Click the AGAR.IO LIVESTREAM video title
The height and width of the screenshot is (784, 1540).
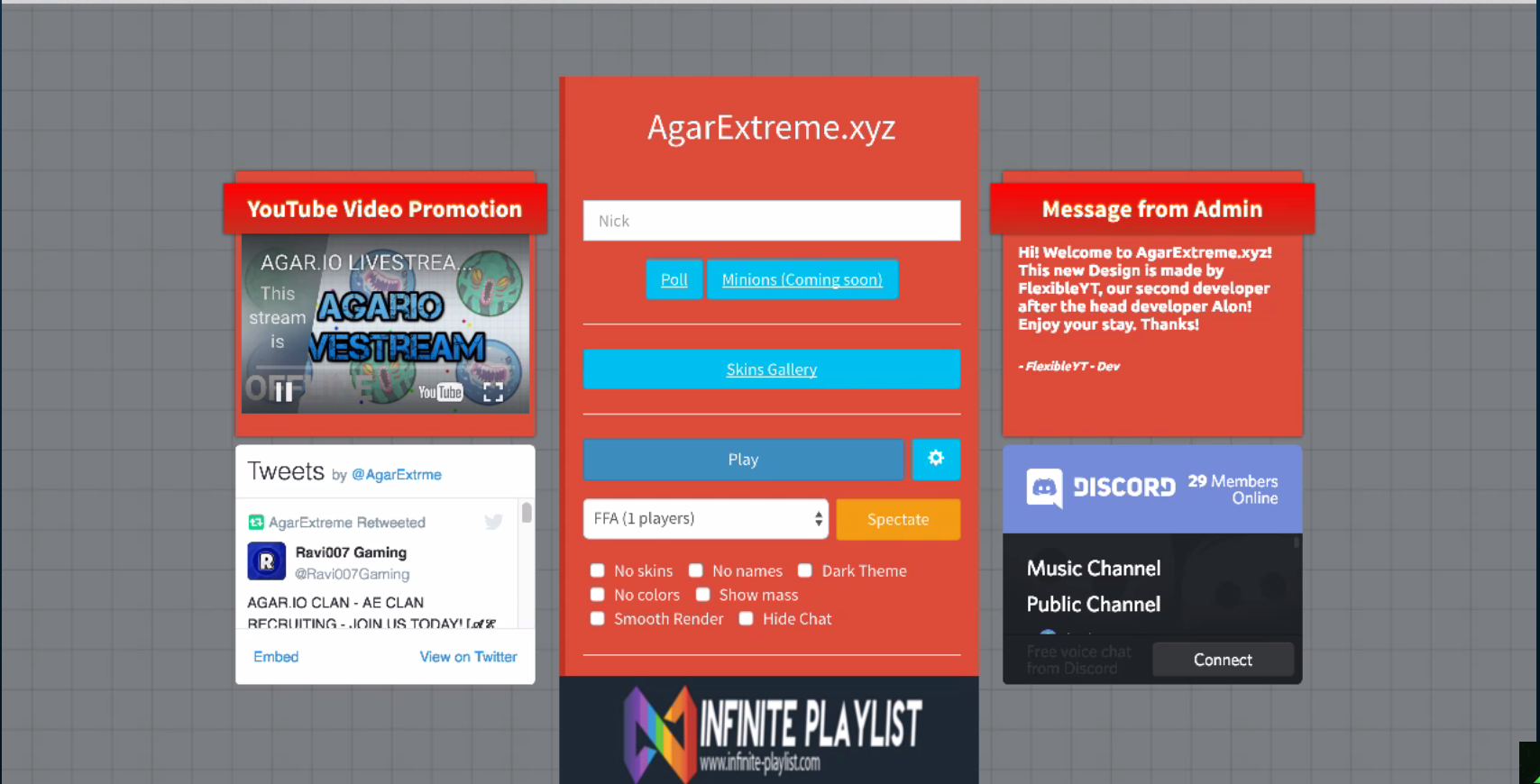tap(365, 263)
